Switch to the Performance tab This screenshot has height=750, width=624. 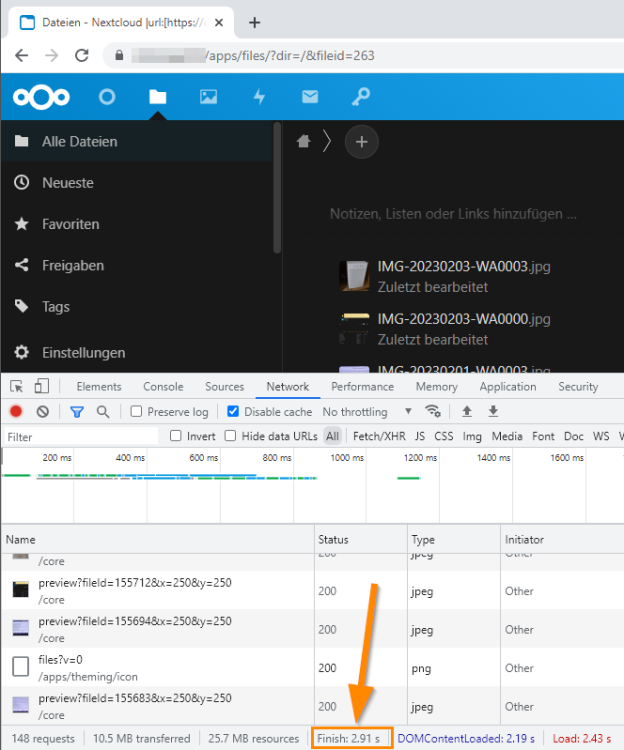pos(362,386)
